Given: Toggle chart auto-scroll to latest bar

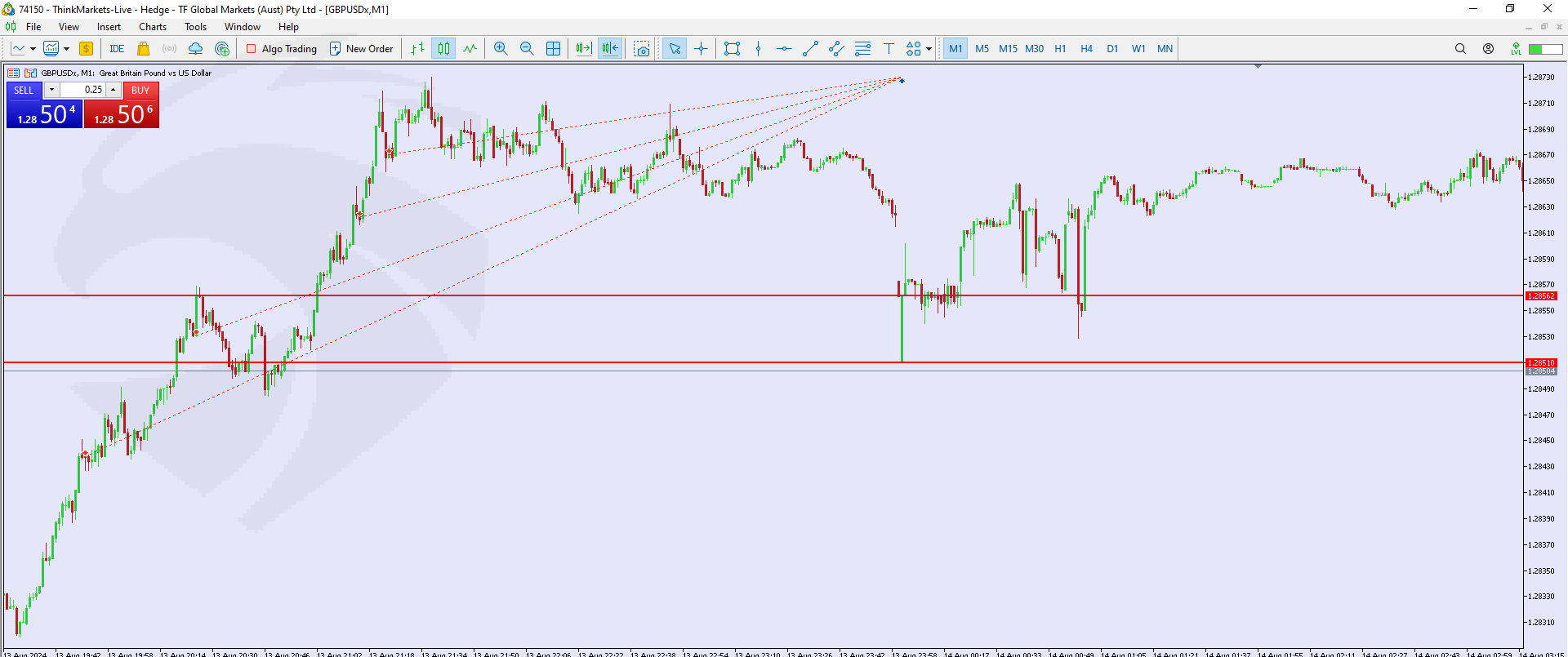Looking at the screenshot, I should click(x=583, y=49).
